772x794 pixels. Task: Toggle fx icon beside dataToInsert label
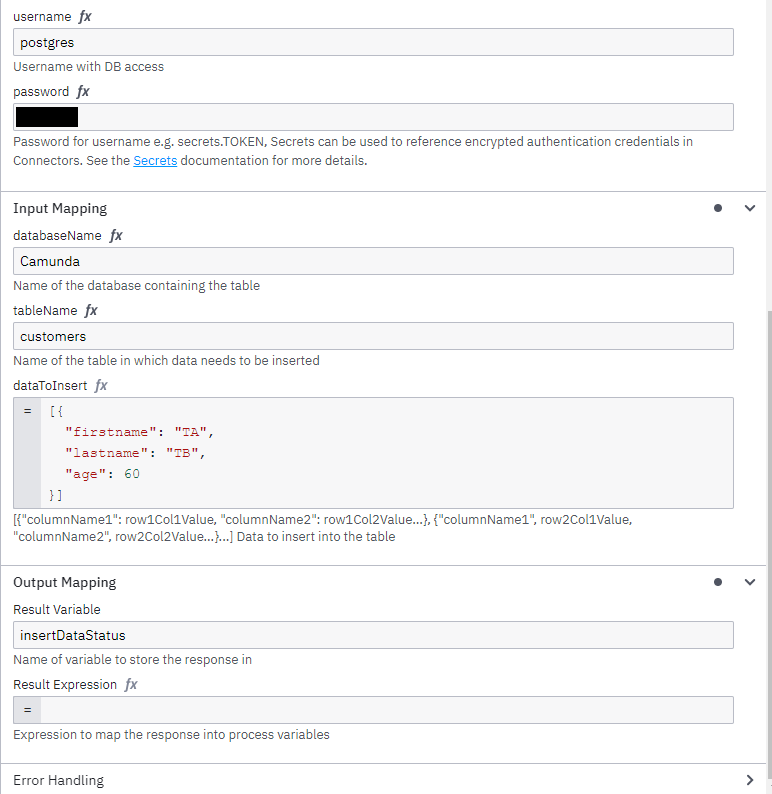tap(101, 386)
